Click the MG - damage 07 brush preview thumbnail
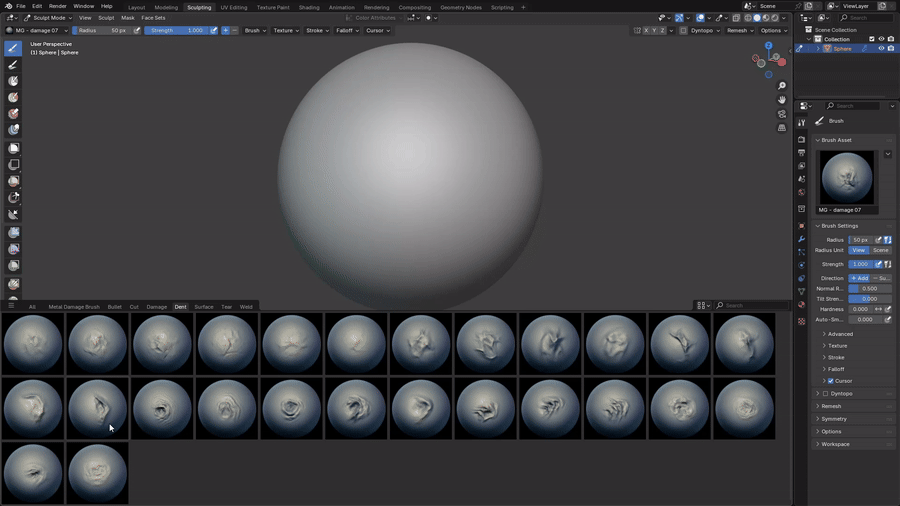This screenshot has width=900, height=506. tap(847, 178)
